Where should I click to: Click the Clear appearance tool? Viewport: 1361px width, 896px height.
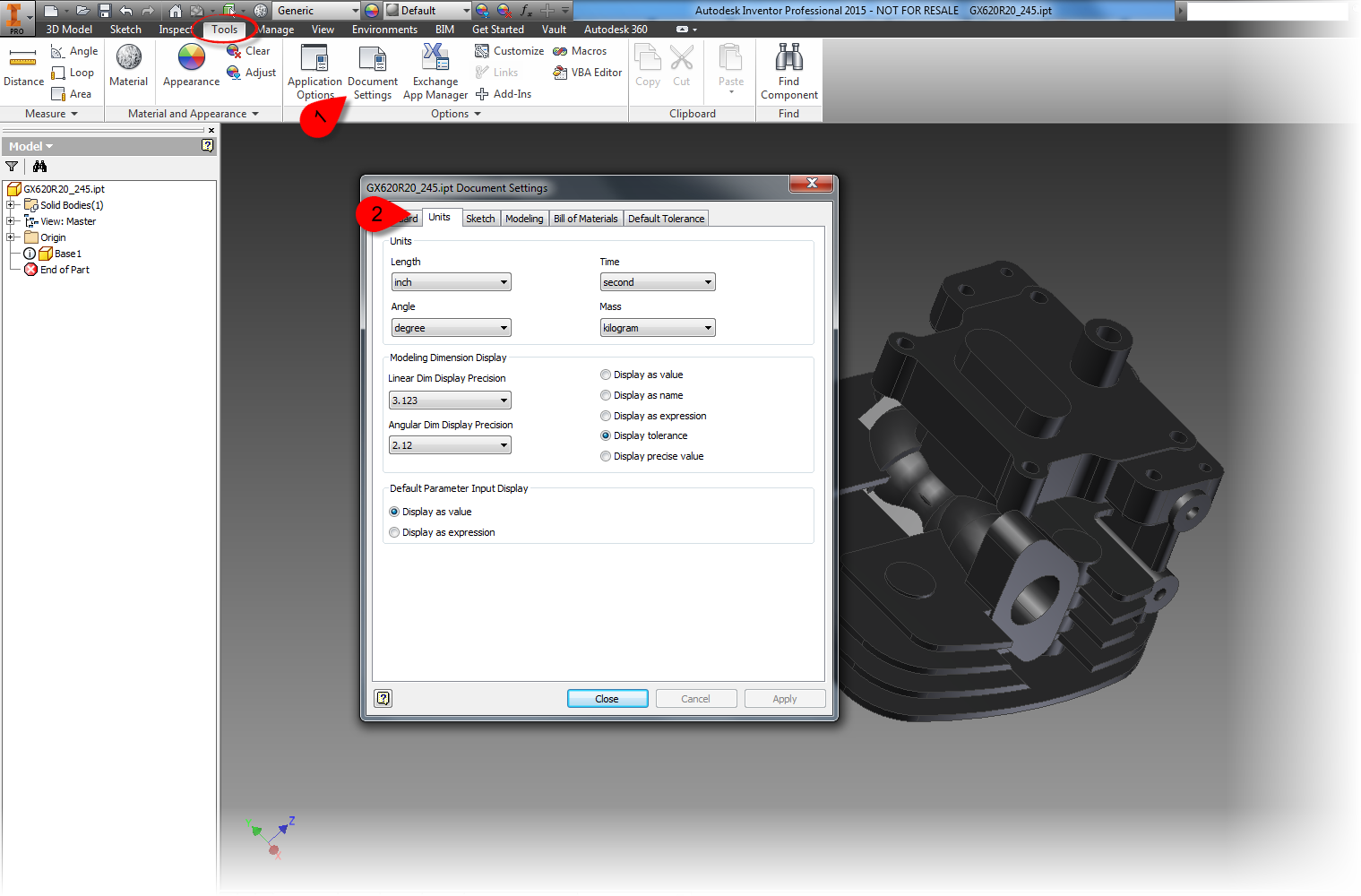tap(248, 51)
